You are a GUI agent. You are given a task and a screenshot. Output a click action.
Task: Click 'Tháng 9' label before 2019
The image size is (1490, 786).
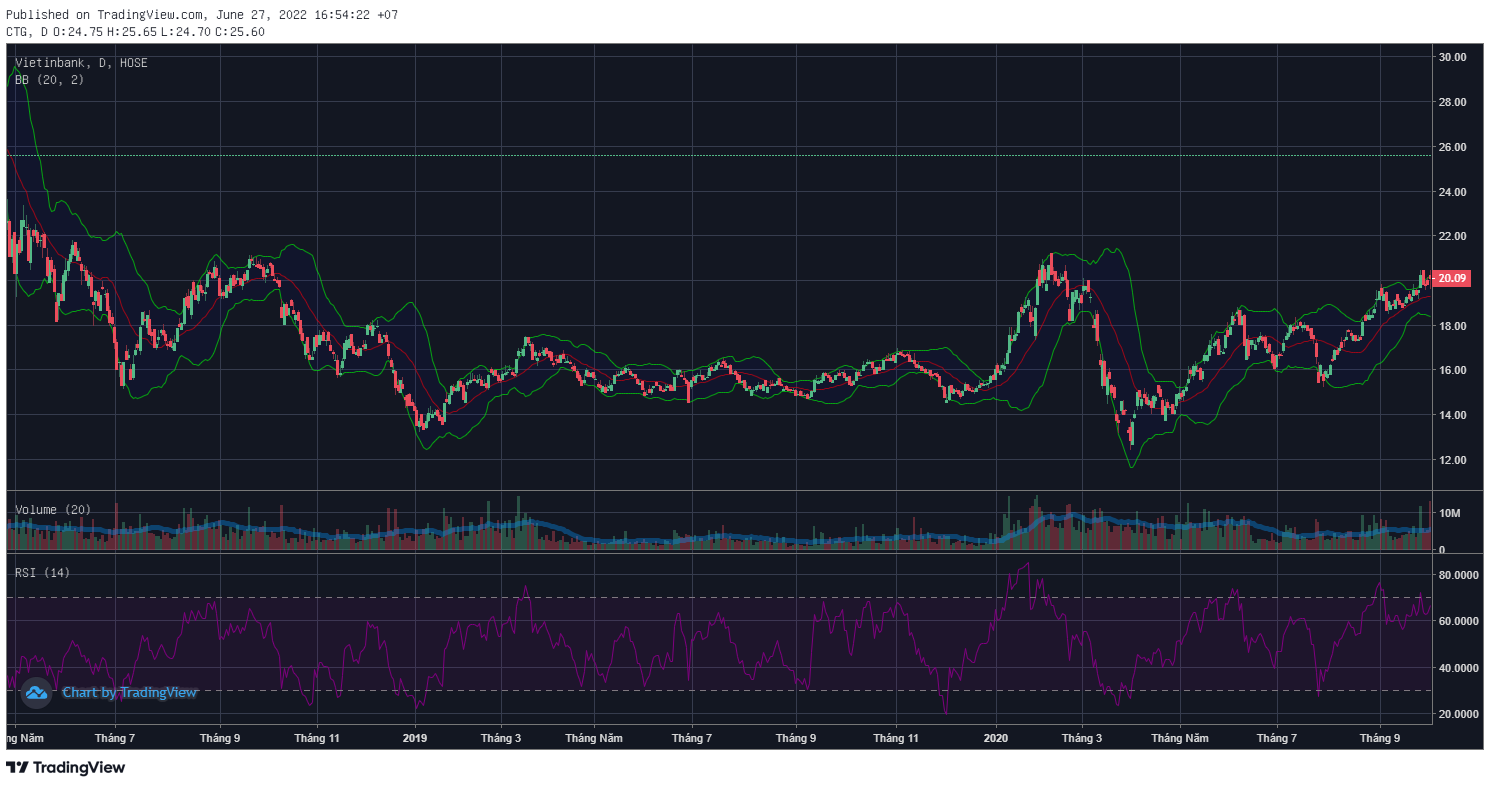[x=220, y=738]
